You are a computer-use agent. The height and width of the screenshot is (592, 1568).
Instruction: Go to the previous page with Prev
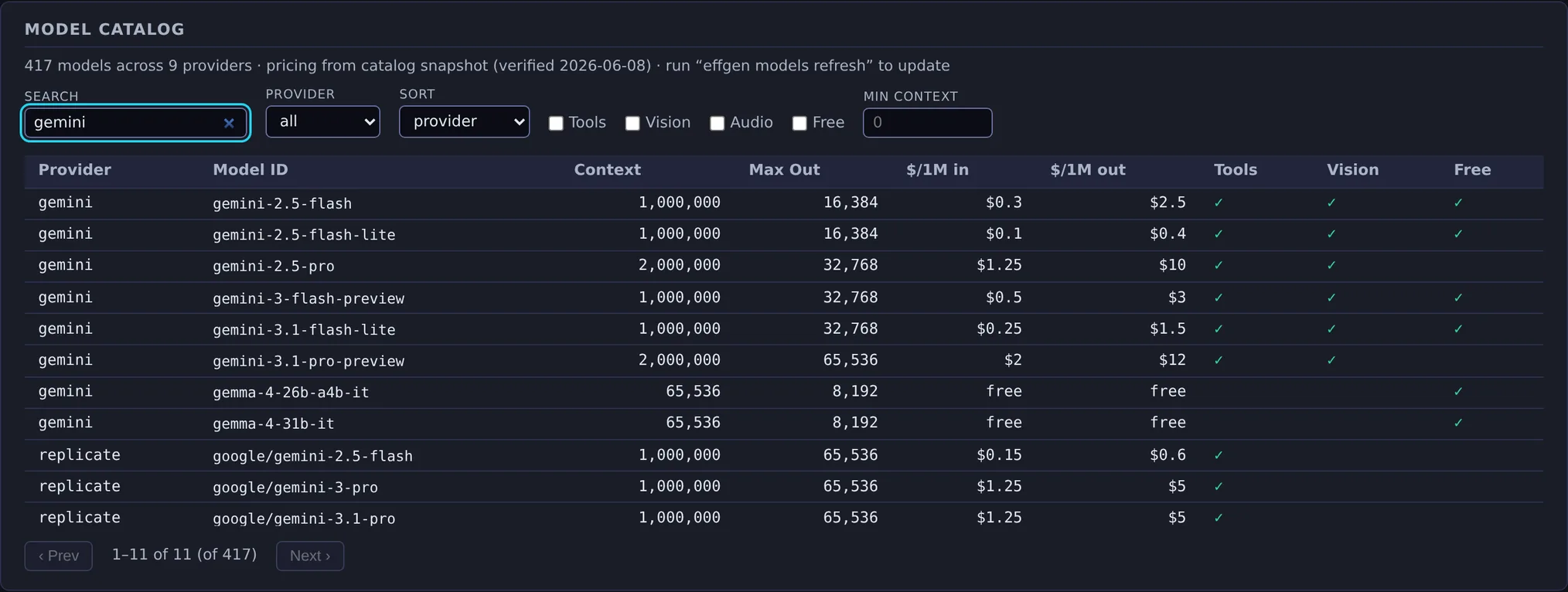coord(59,556)
